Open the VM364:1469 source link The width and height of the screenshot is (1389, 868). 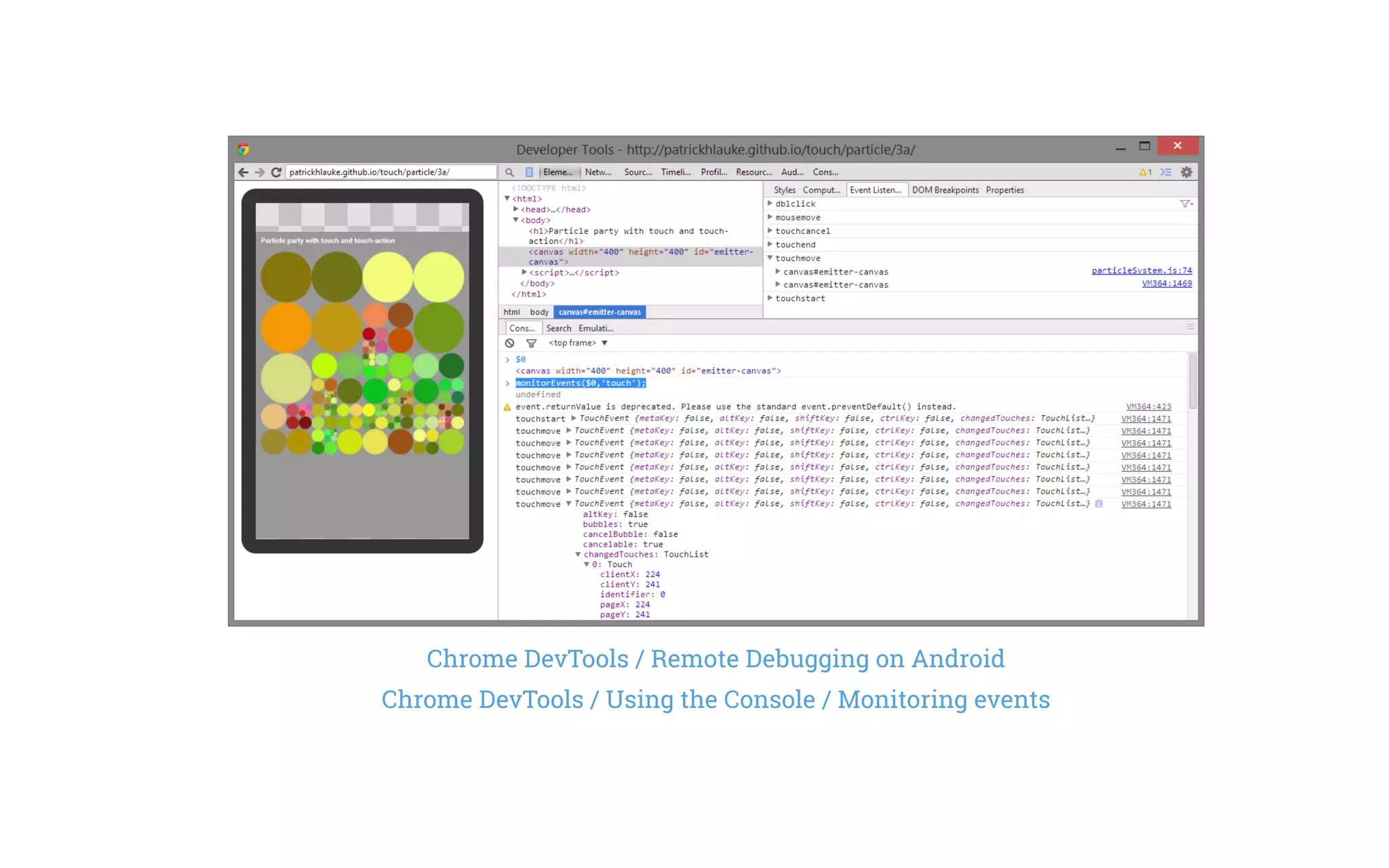[x=1167, y=283]
